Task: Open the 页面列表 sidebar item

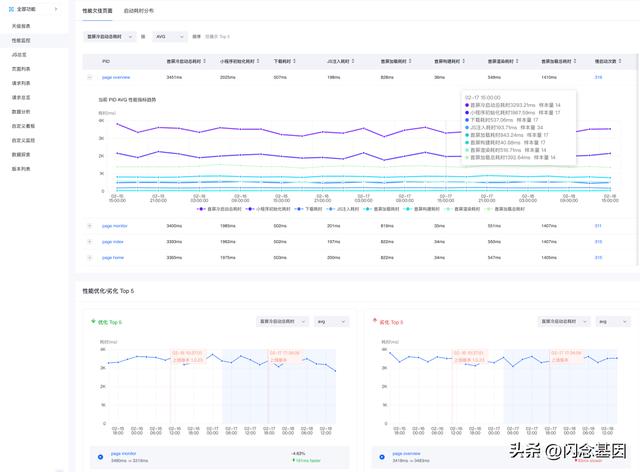Action: coord(21,69)
